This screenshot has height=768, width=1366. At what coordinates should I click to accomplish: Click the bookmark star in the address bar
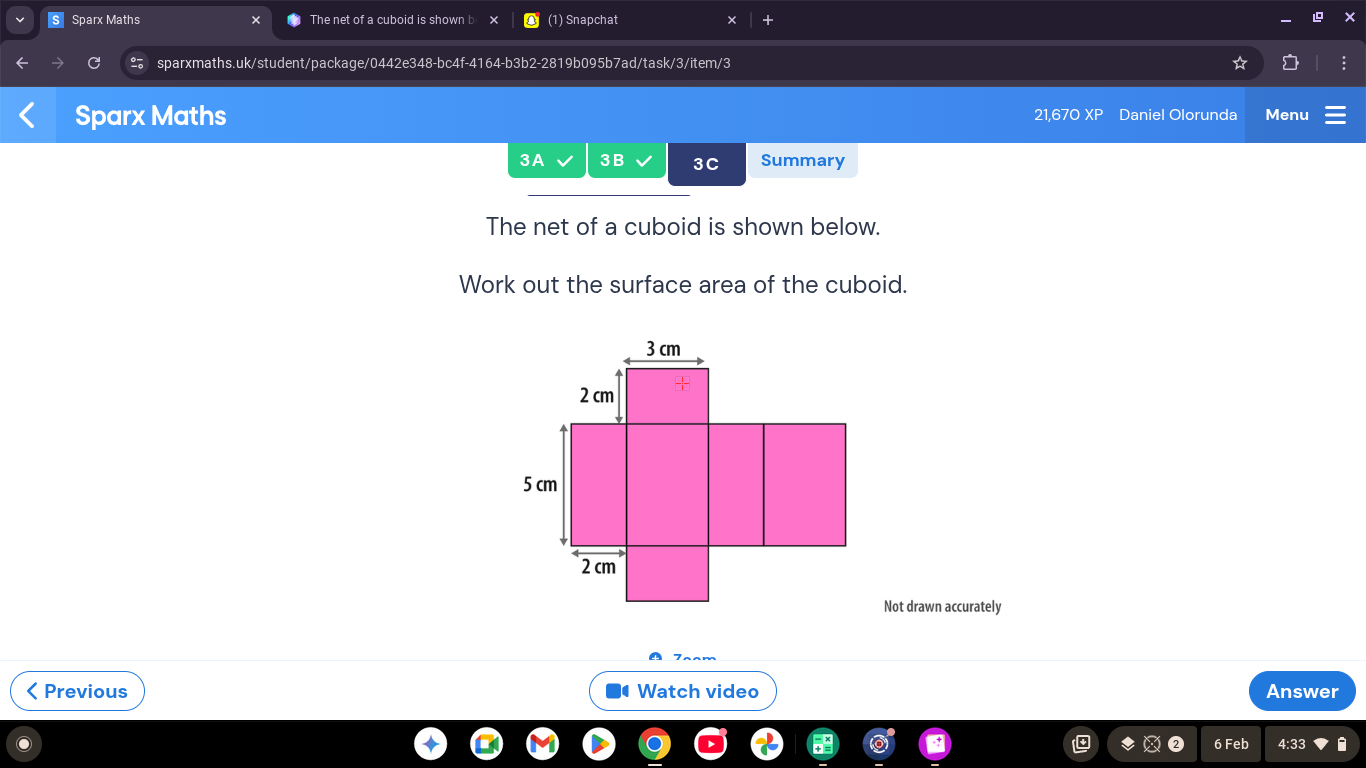click(x=1240, y=62)
